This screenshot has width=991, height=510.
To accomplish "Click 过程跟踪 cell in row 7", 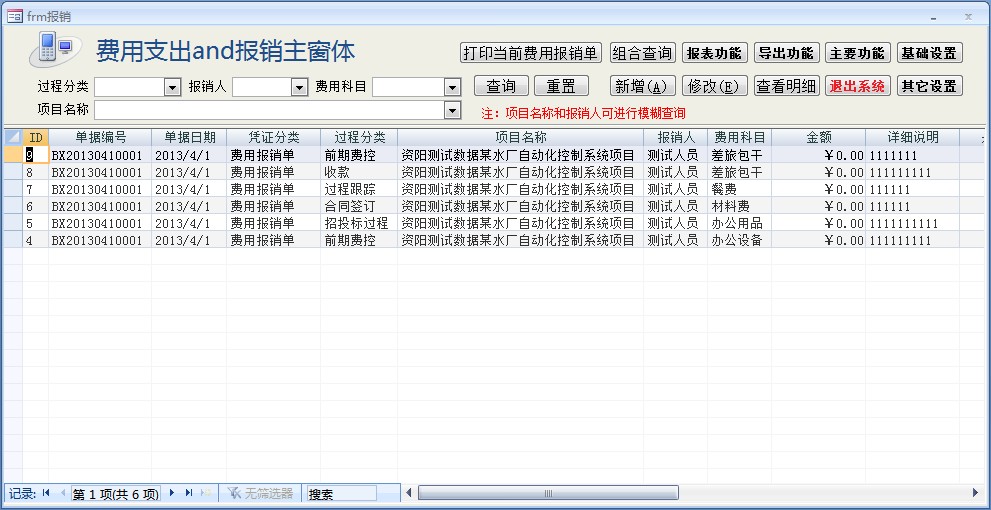I will 360,189.
